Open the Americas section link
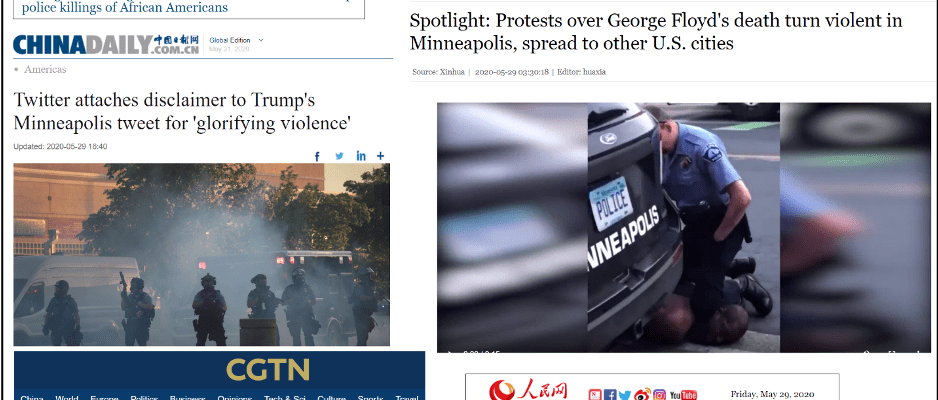938x400 pixels. (45, 69)
